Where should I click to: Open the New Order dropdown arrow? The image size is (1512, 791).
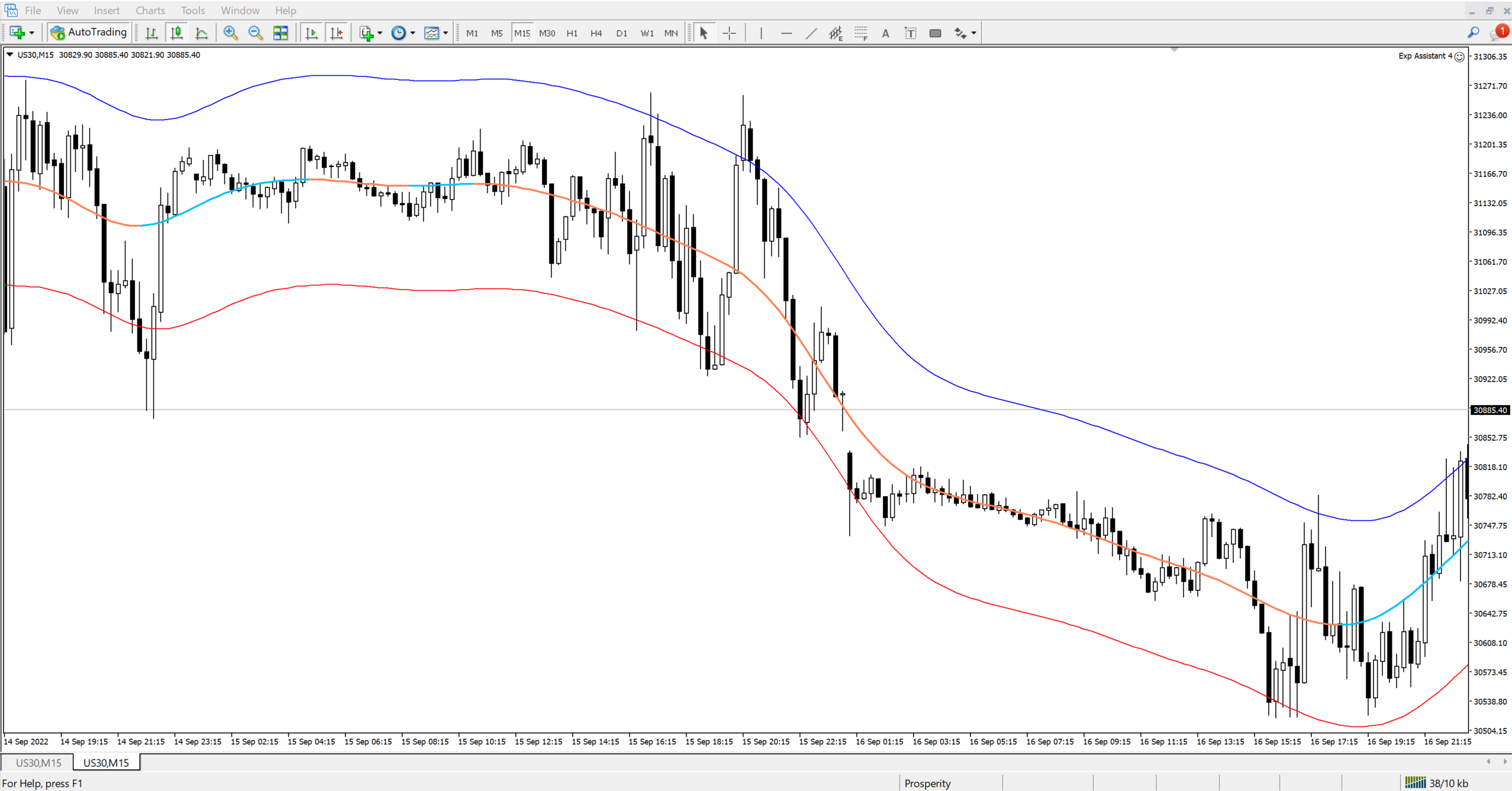(x=32, y=33)
